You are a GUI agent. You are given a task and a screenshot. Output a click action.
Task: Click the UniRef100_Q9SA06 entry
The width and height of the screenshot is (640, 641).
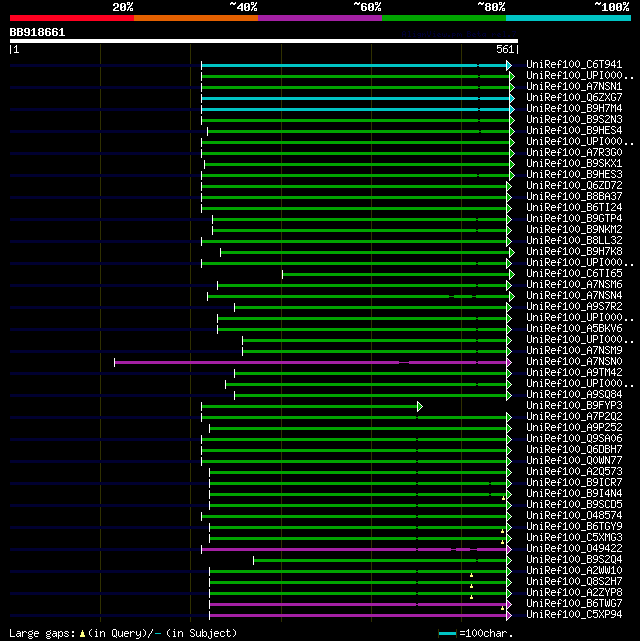pyautogui.click(x=574, y=439)
